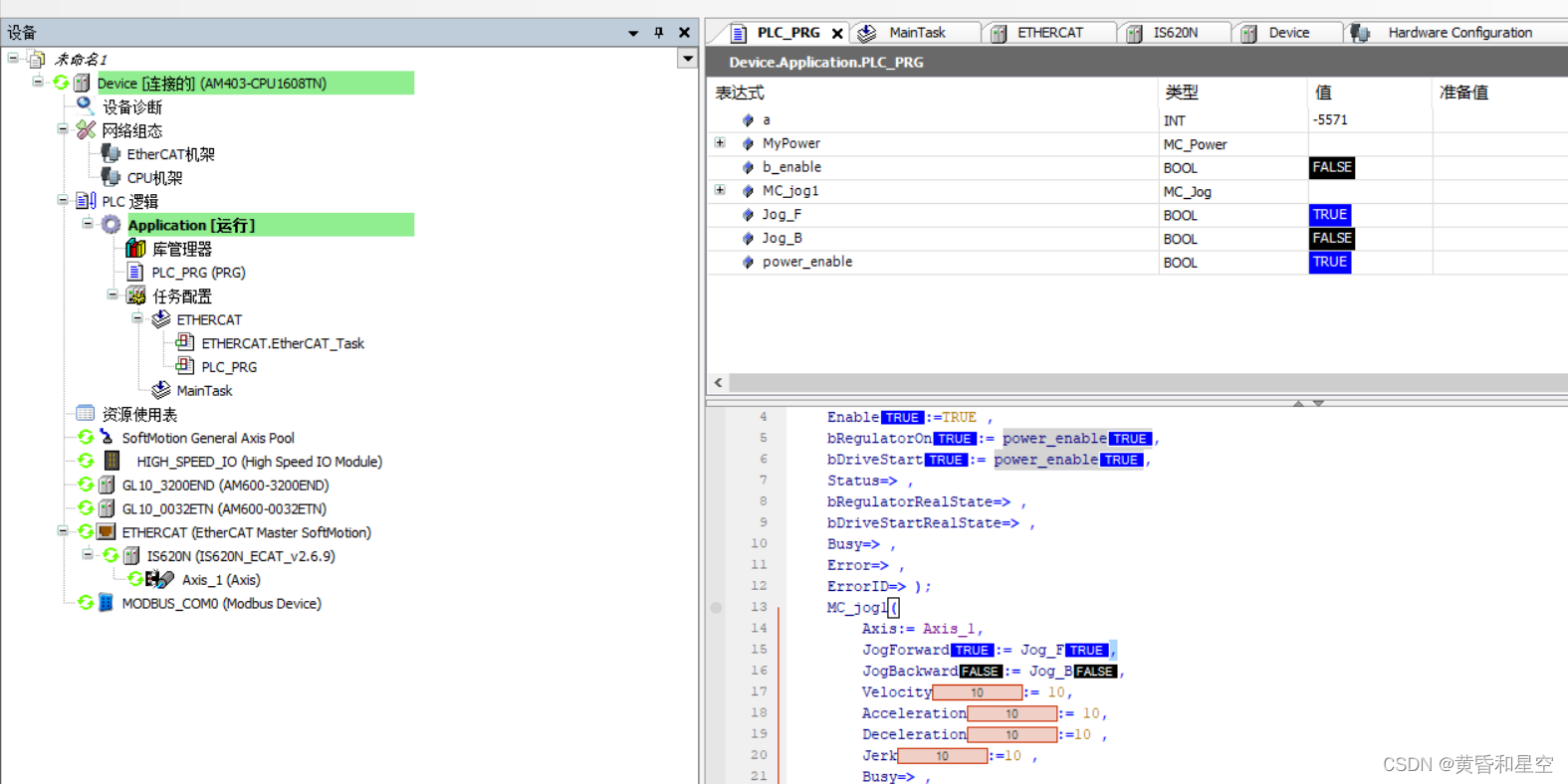
Task: Click the 未命名1 project icon
Action: tap(37, 59)
